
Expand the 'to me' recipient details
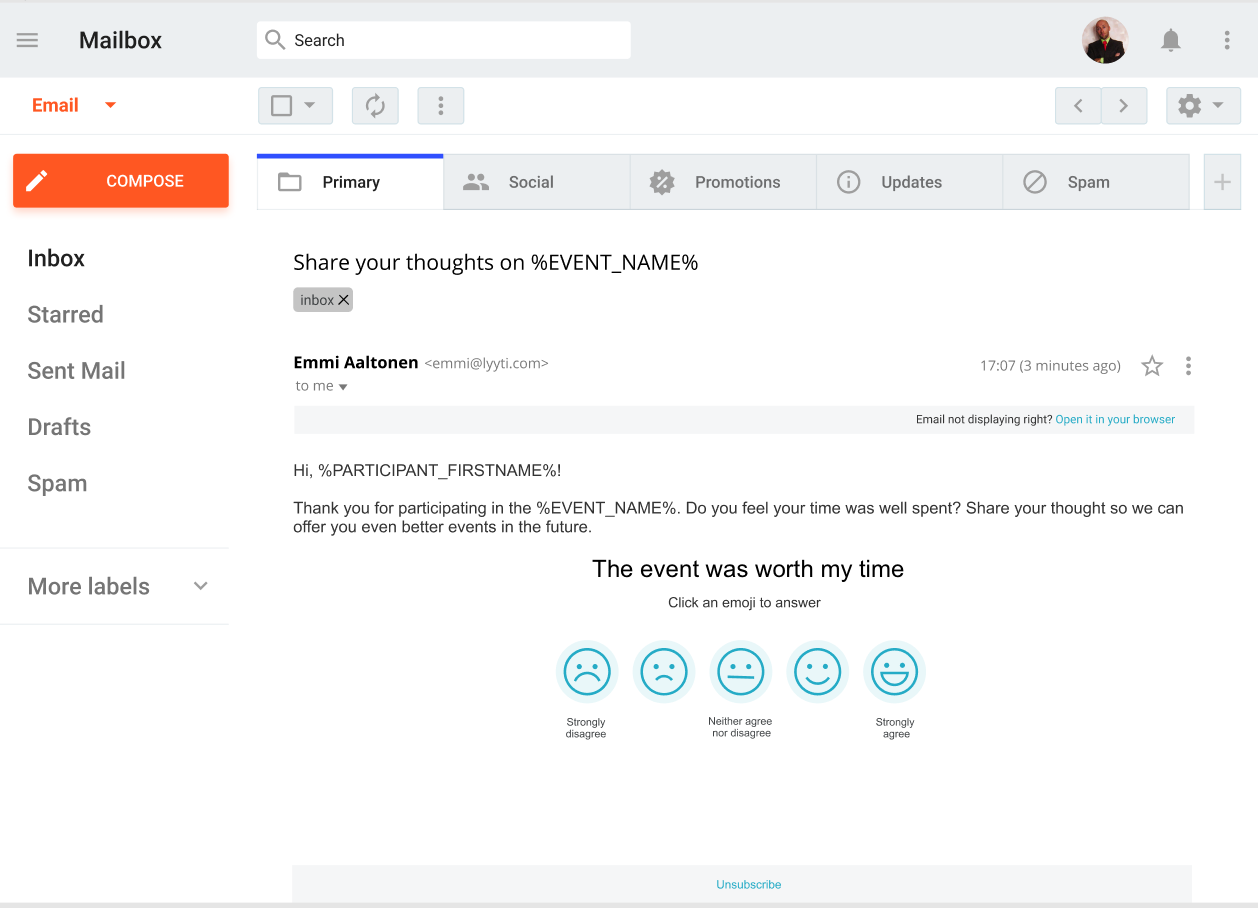344,386
